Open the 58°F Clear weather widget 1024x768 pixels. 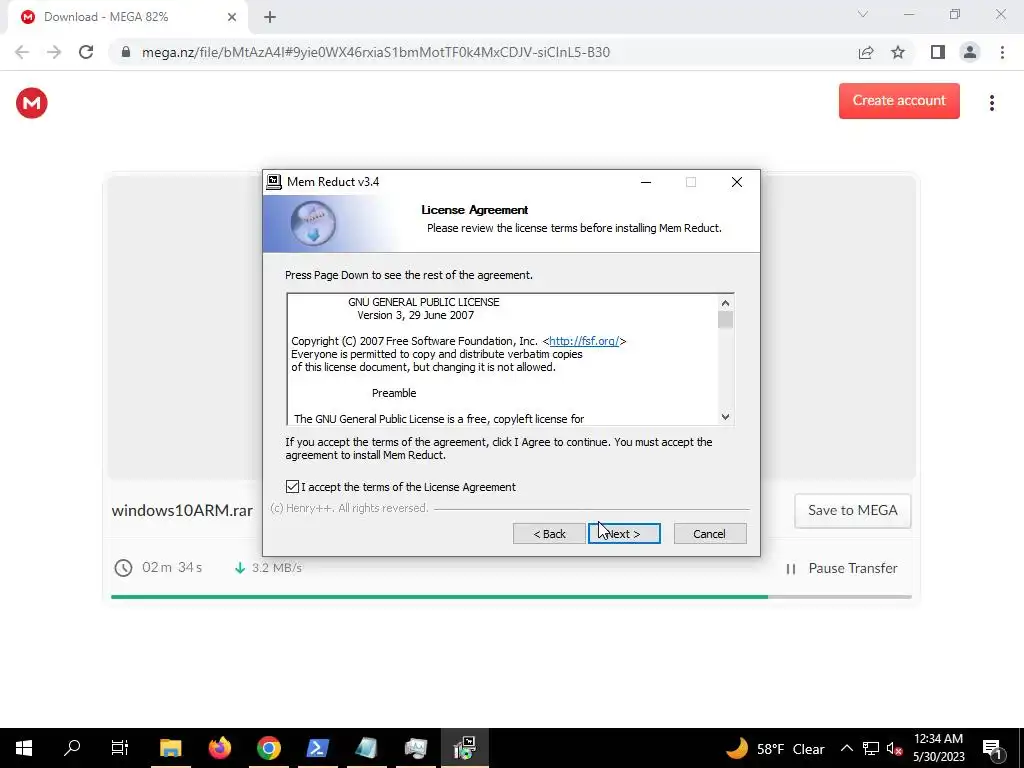tap(775, 748)
